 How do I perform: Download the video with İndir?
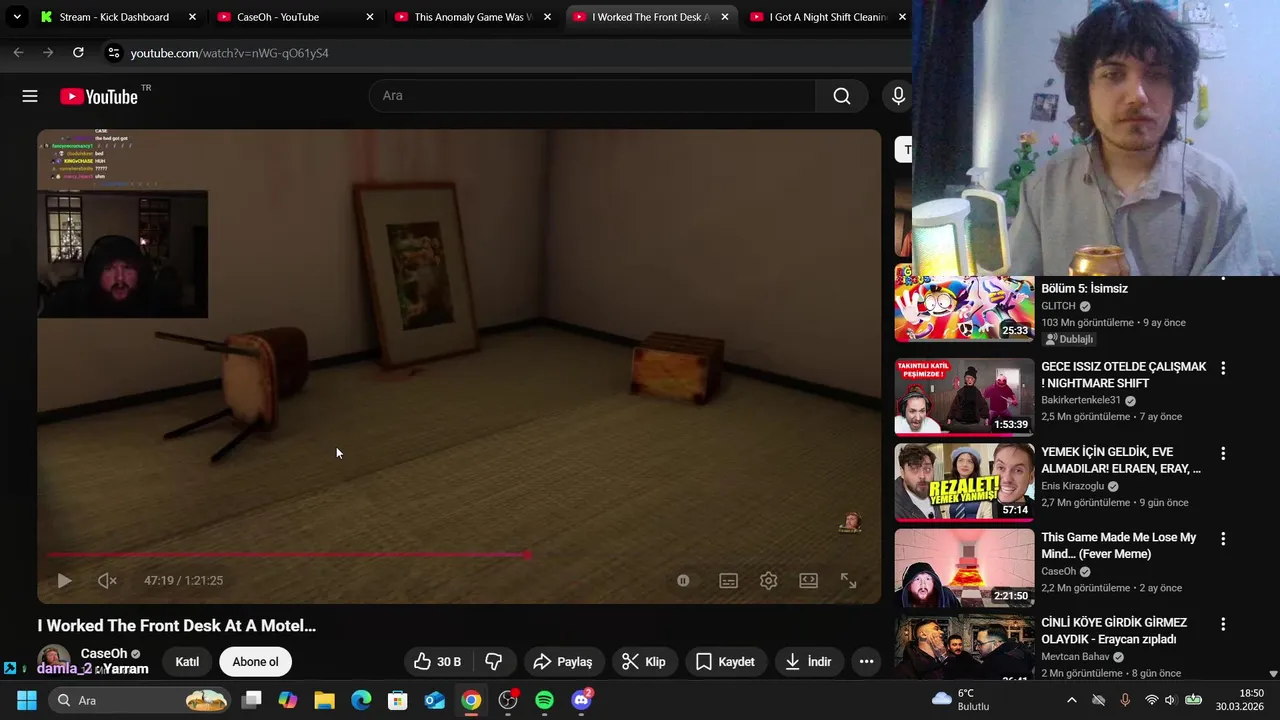point(809,661)
